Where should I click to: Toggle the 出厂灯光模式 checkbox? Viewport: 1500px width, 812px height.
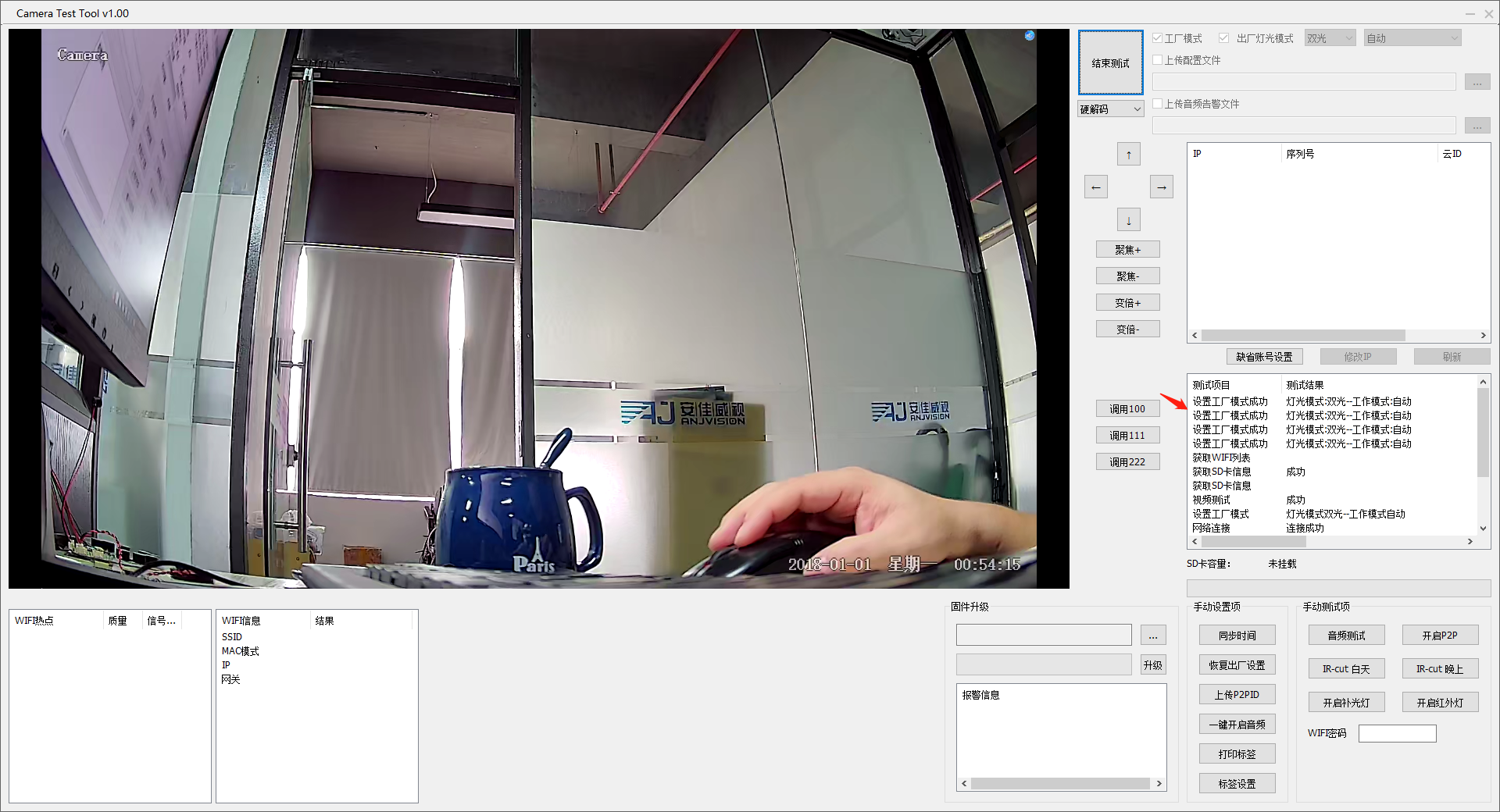[x=1223, y=38]
